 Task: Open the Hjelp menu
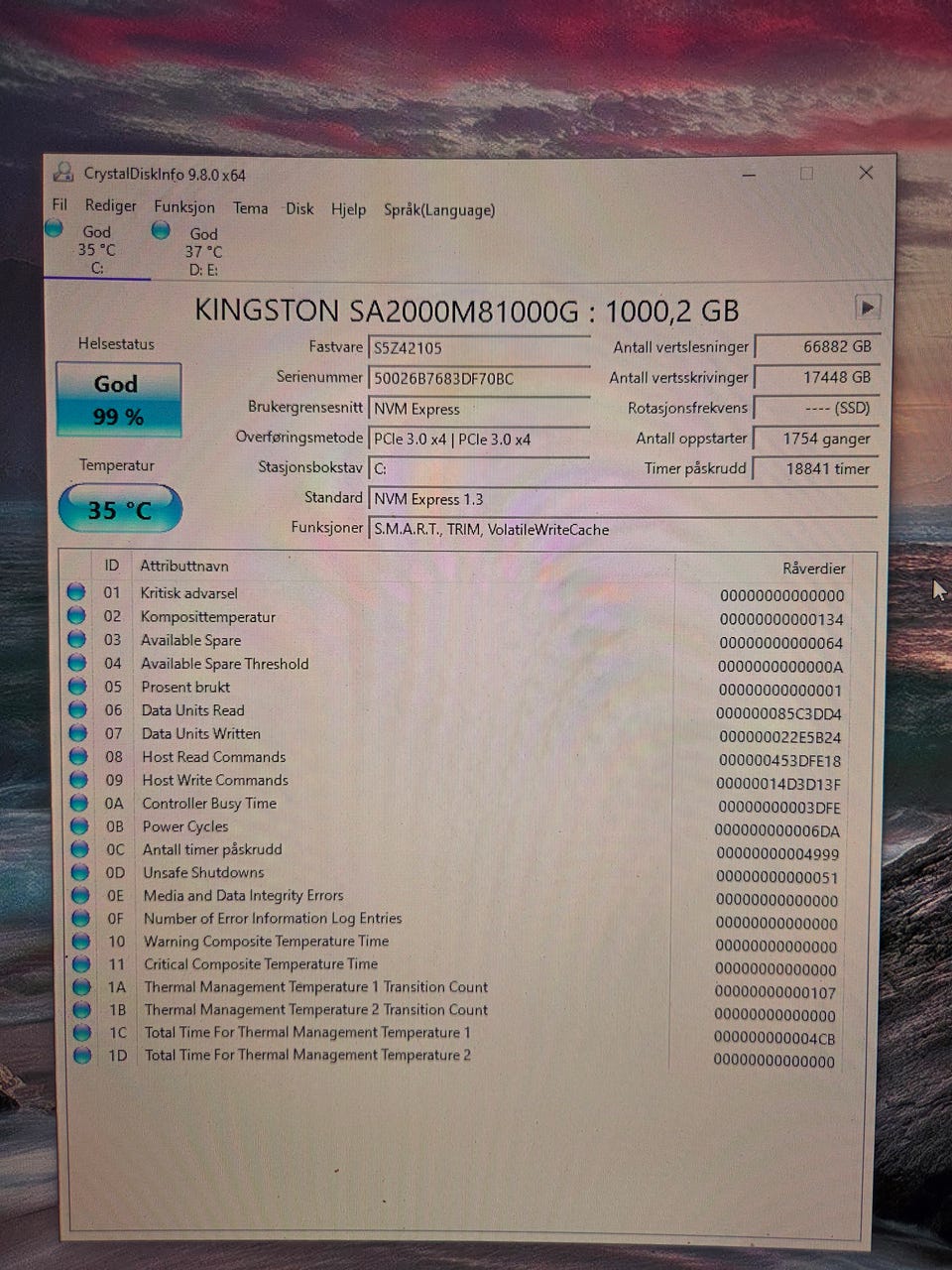pyautogui.click(x=348, y=209)
